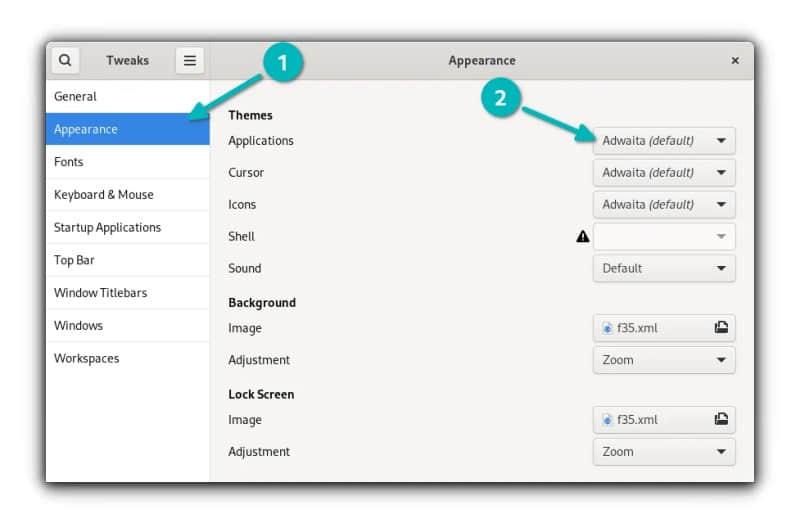The image size is (800, 532).
Task: Open the Background Adjustment Zoom dropdown
Action: (x=664, y=360)
